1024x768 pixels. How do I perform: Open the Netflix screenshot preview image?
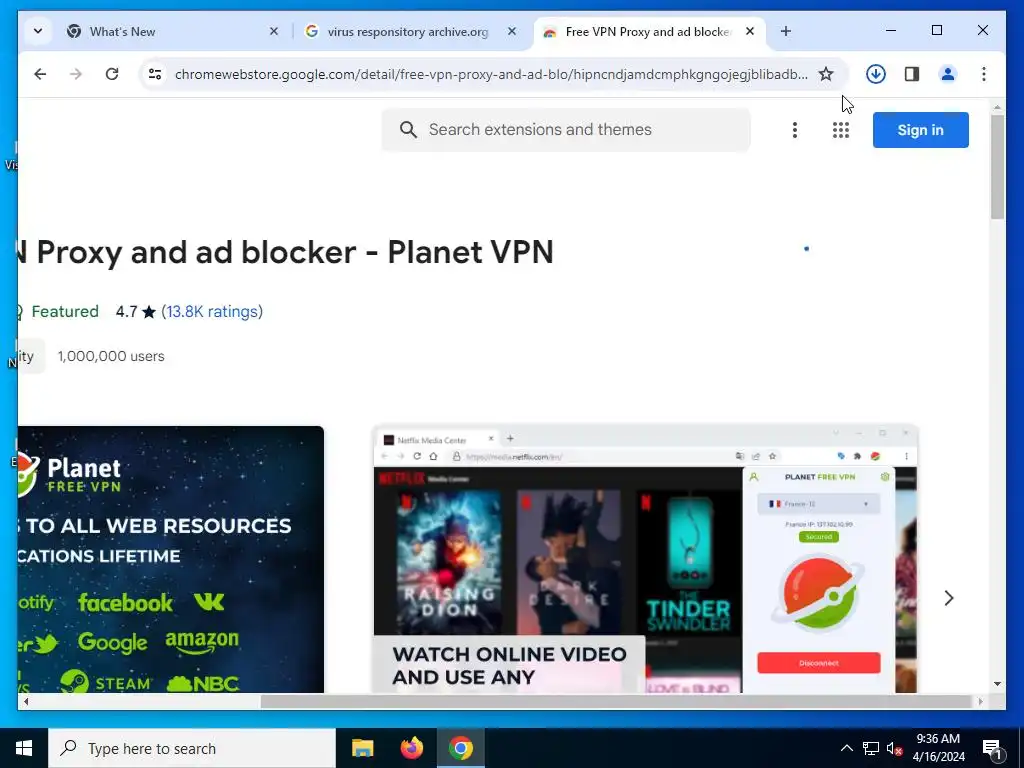point(645,559)
